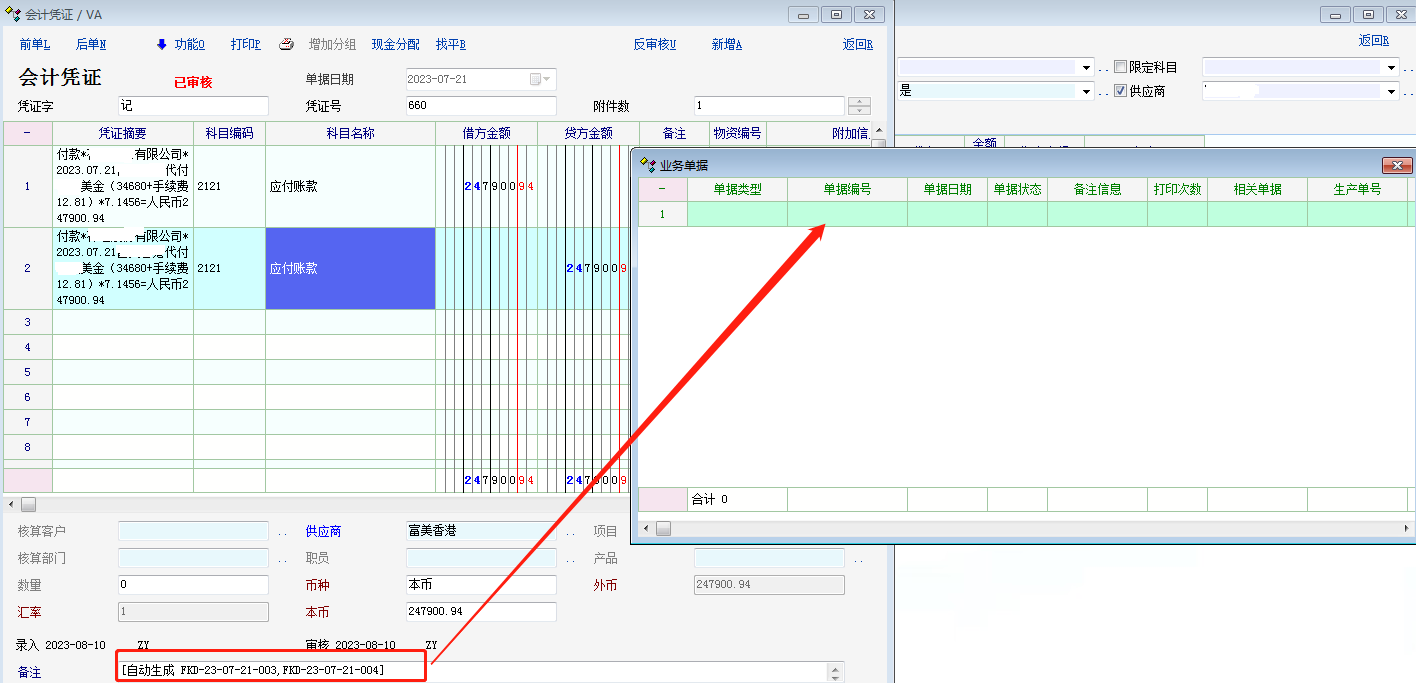Click lookup dots next to 供应商 field
Viewport: 1416px width, 683px height.
(x=570, y=532)
